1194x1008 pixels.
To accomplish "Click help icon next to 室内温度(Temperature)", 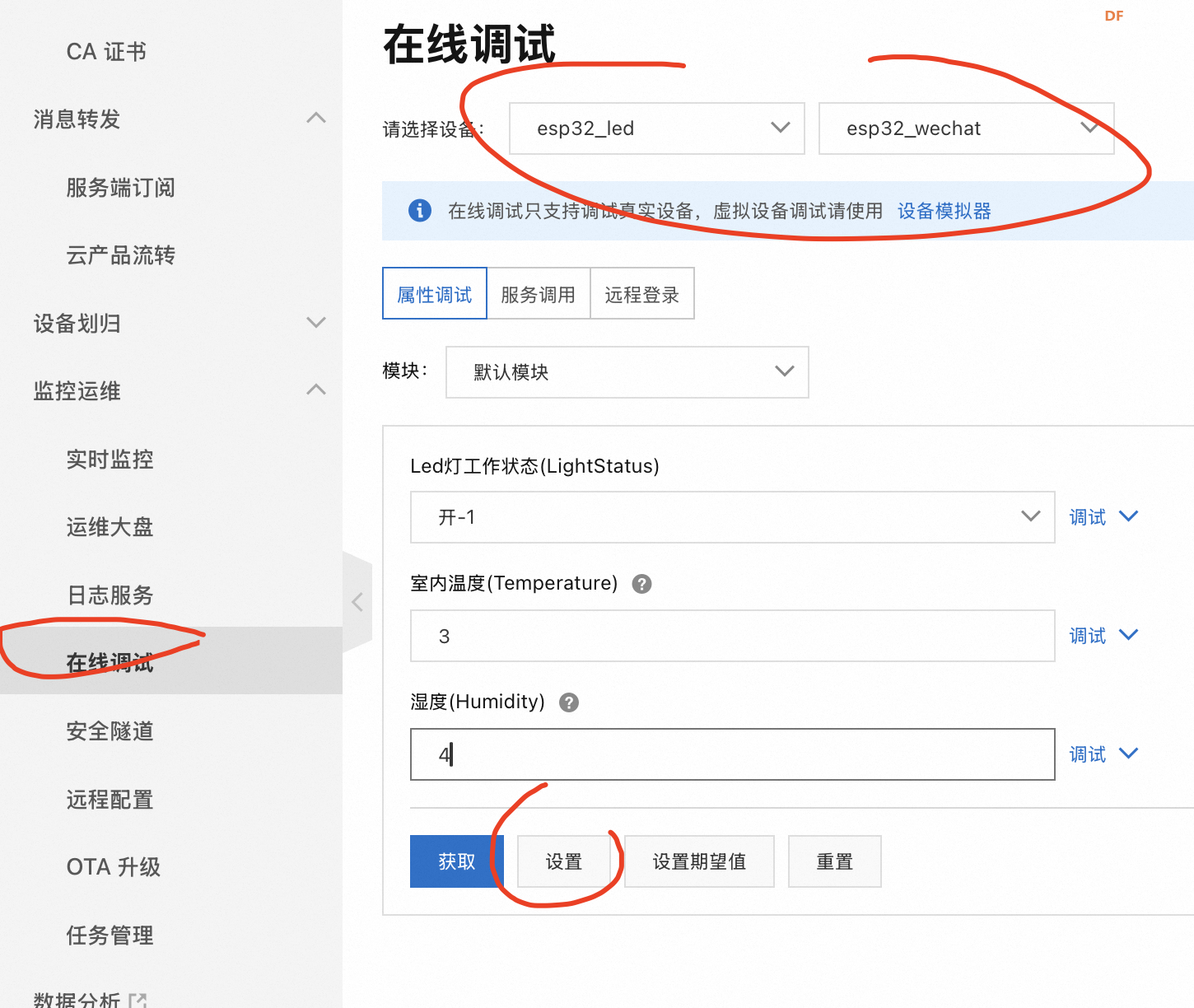I will (x=641, y=584).
